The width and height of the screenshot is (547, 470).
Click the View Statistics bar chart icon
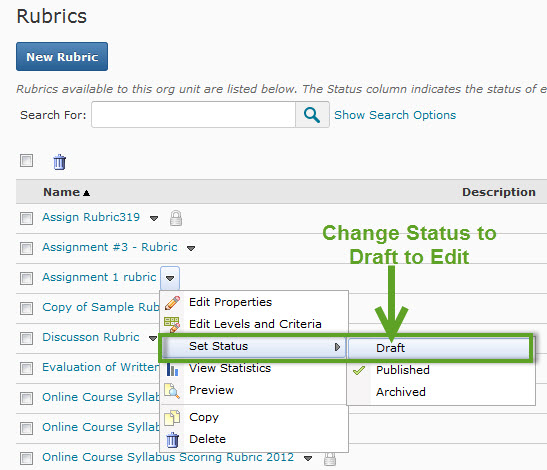click(x=172, y=368)
